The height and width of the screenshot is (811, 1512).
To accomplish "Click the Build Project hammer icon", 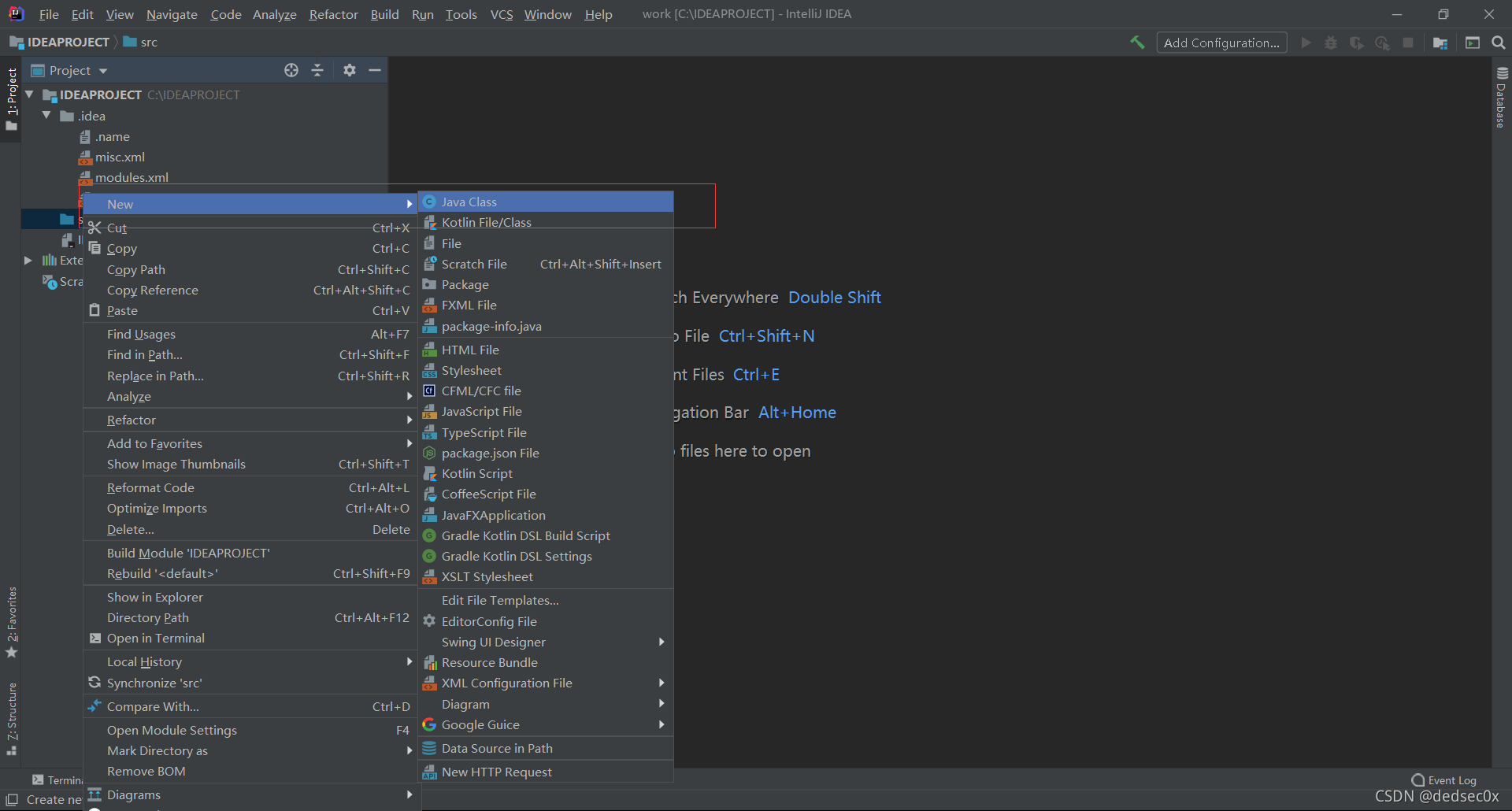I will tap(1136, 43).
